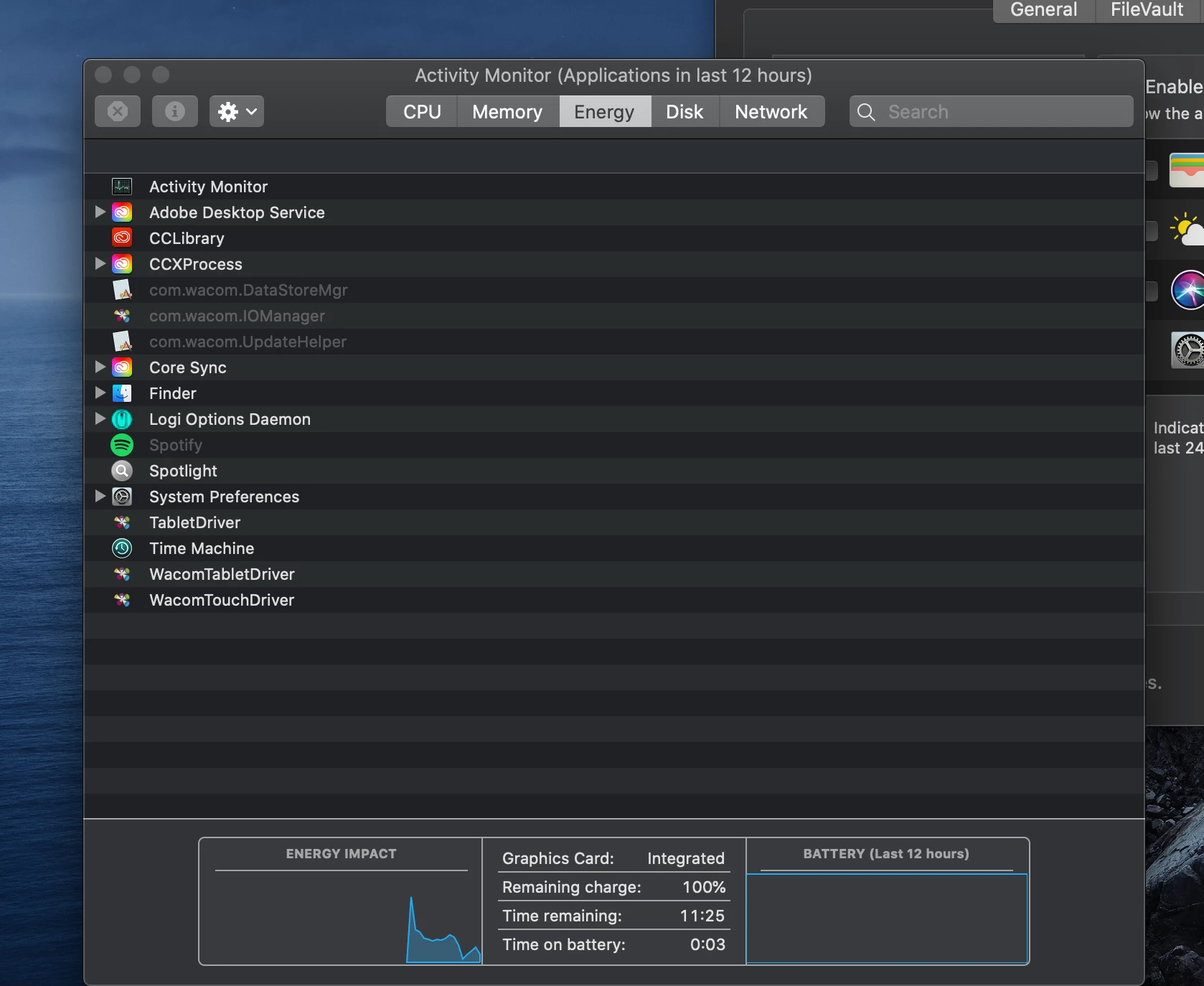The image size is (1204, 986).
Task: Switch to the CPU tab
Action: 422,112
